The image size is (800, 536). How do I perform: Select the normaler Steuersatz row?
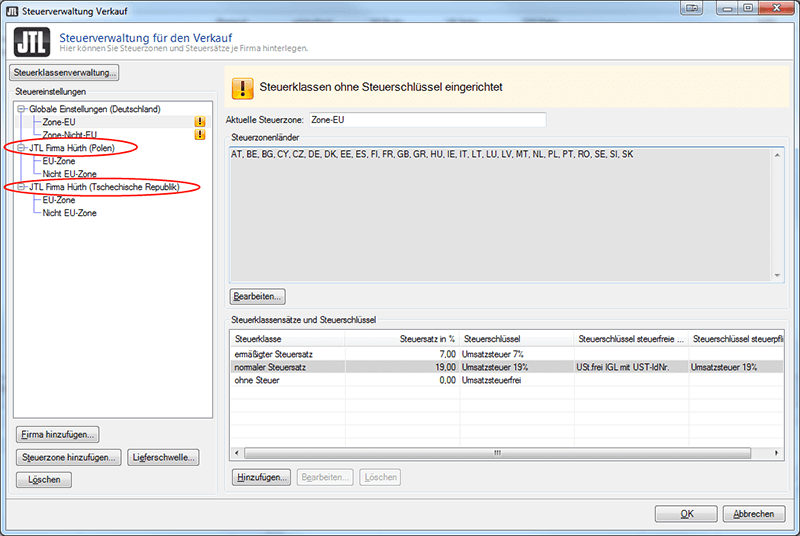507,367
